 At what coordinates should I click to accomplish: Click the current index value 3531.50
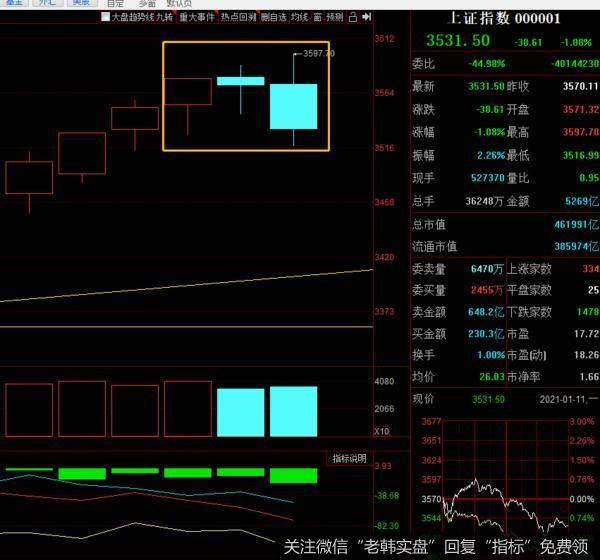[458, 40]
